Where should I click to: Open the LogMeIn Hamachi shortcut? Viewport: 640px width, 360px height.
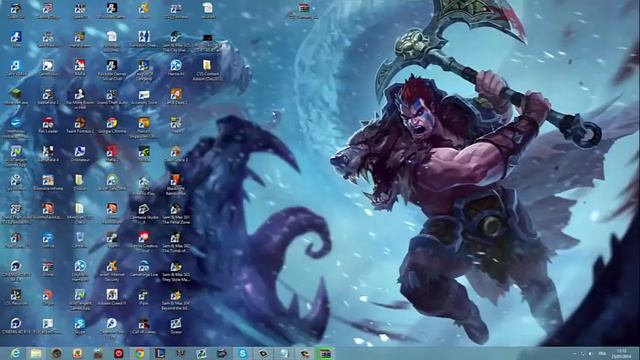point(80,271)
